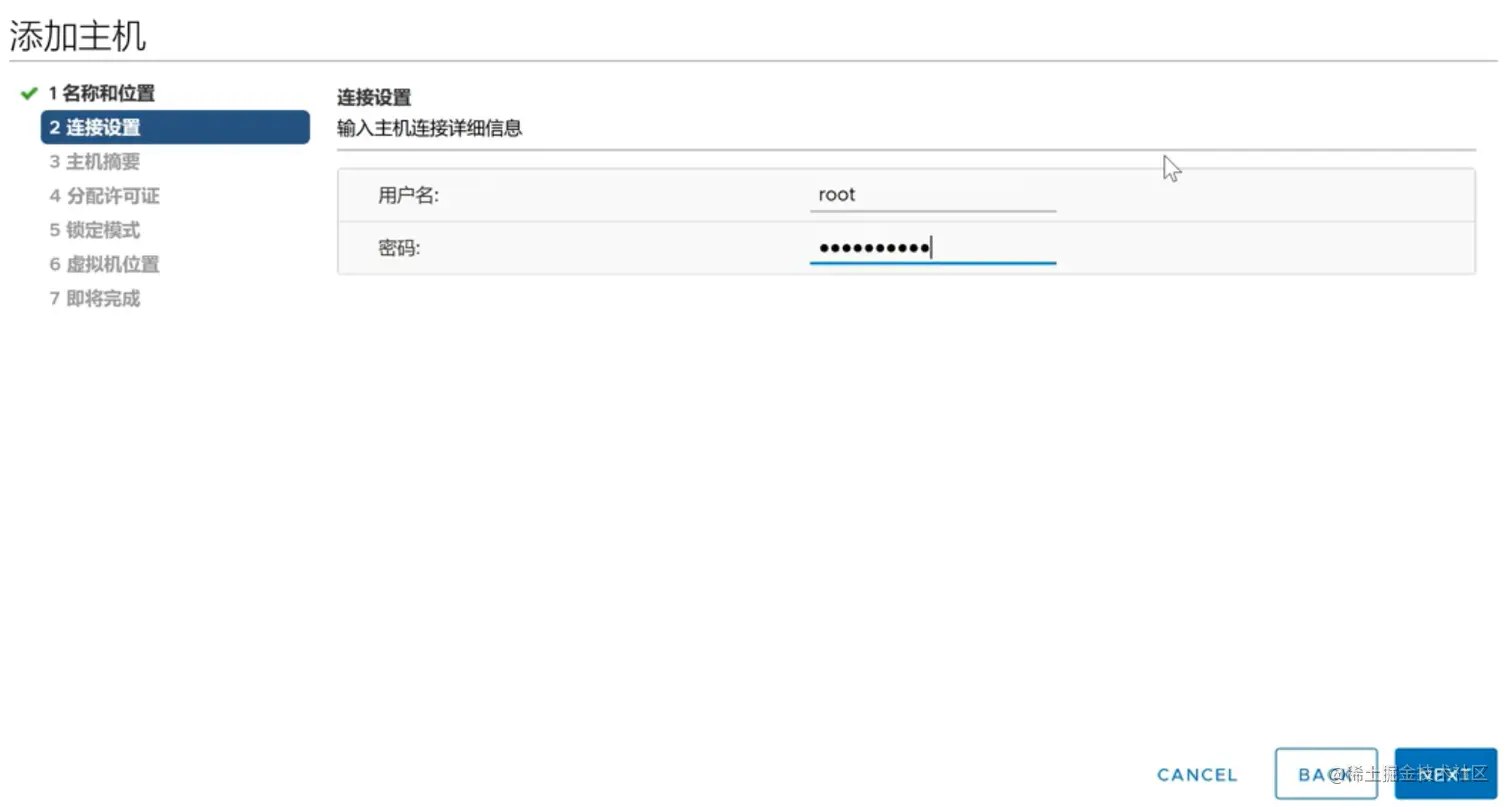Viewport: 1512px width, 807px height.
Task: Click the 用户名 input field
Action: click(933, 195)
